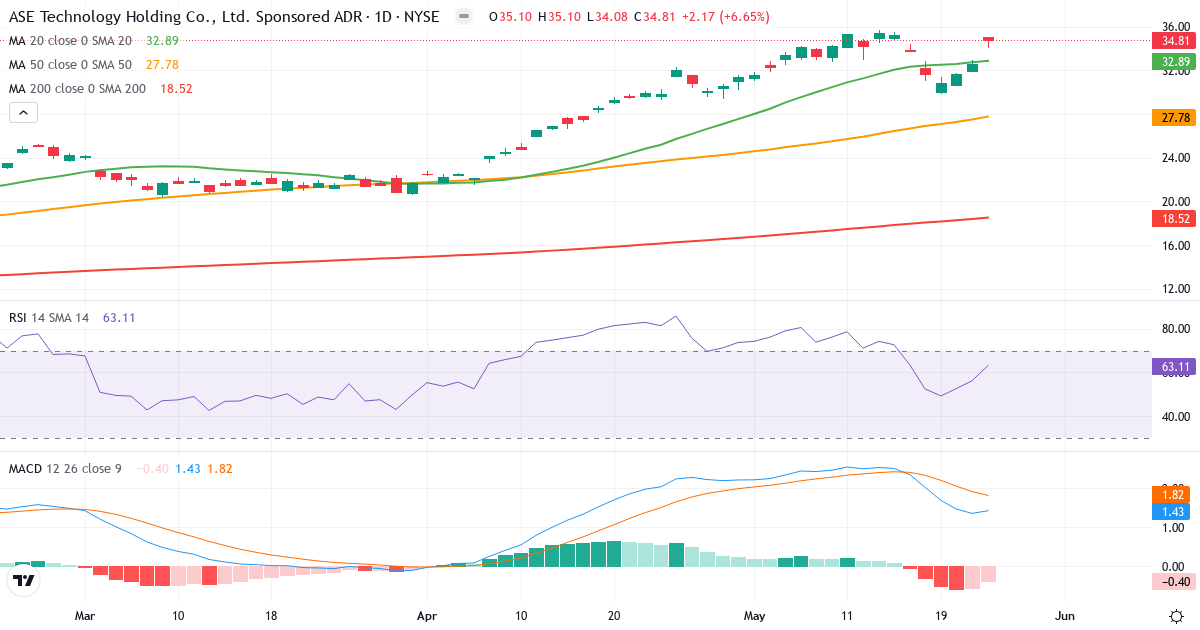Click the SMA 20 value 32.89 in legend
The width and height of the screenshot is (1200, 630).
tap(162, 40)
